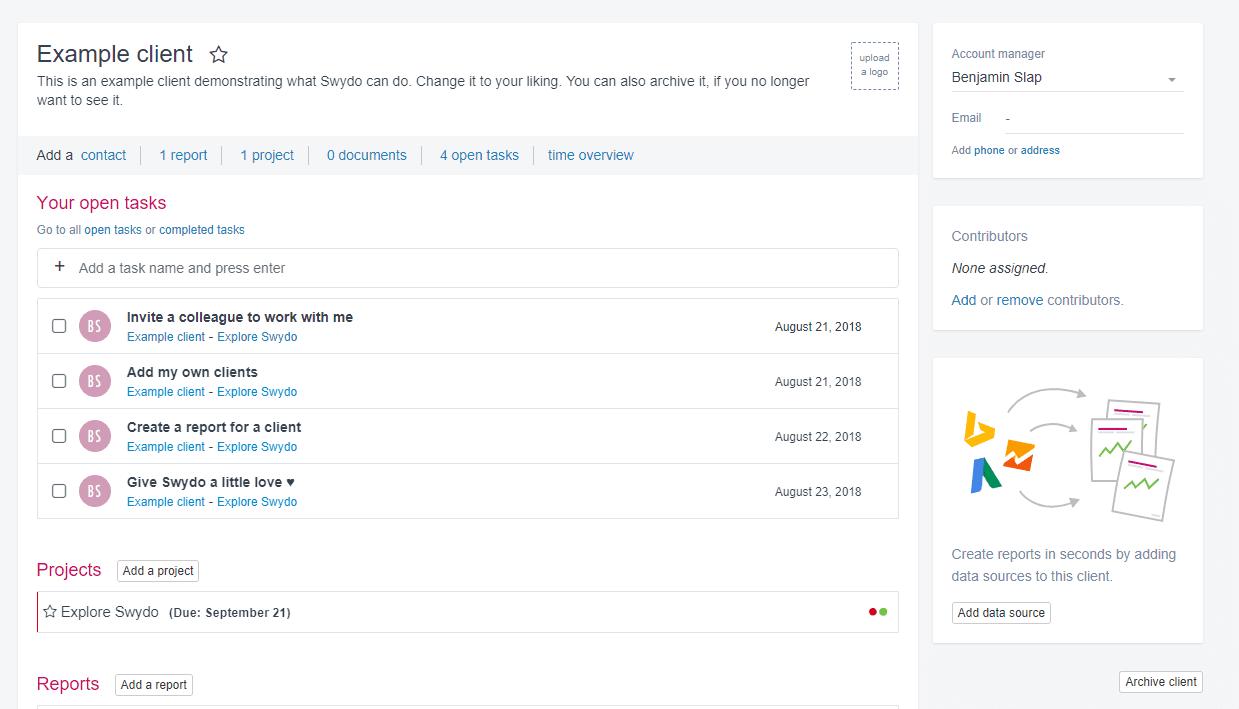
Task: Click BS avatar on Give Swydo love task
Action: 95,491
